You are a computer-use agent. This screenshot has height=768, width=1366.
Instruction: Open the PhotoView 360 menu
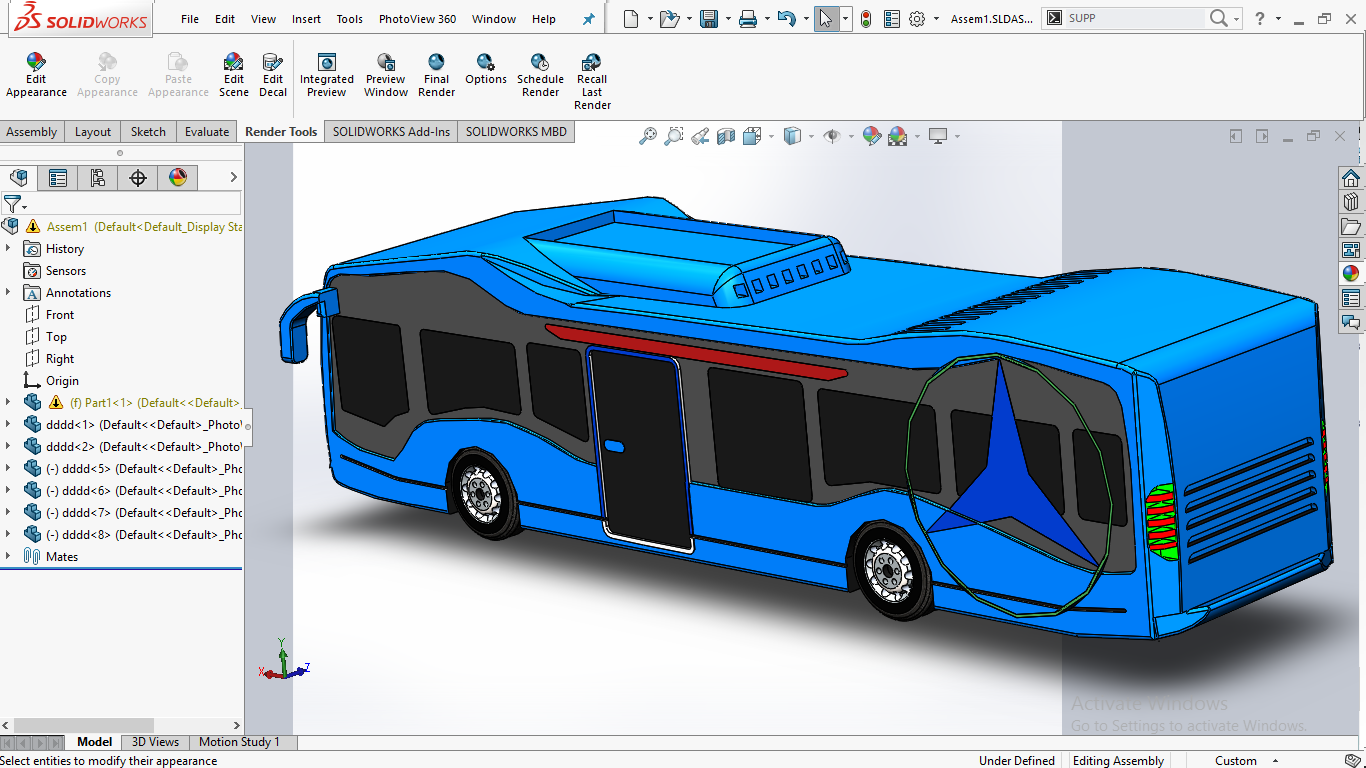pyautogui.click(x=417, y=19)
